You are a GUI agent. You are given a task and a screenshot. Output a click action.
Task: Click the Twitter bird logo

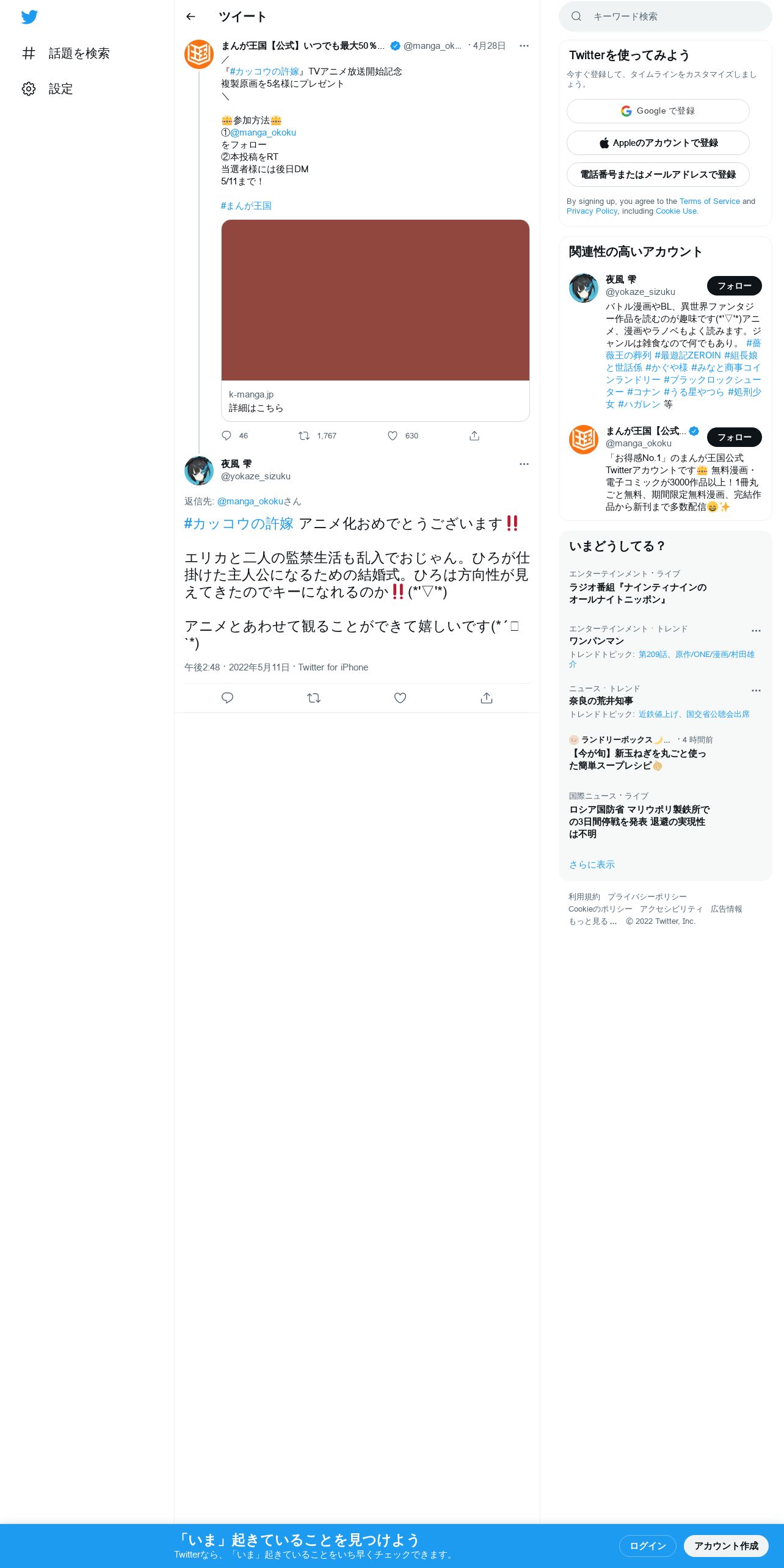pos(29,16)
